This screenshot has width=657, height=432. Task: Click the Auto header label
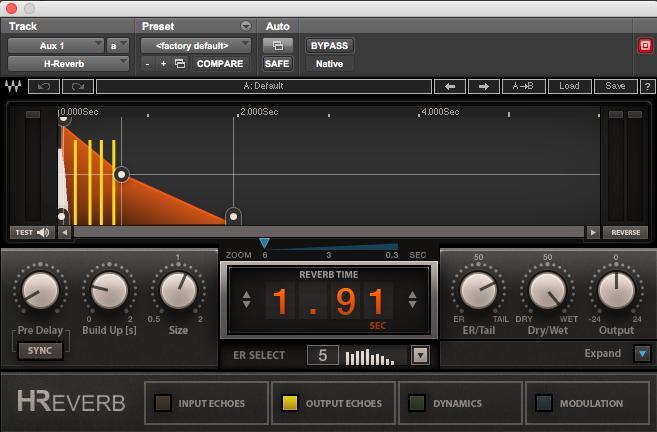(278, 26)
